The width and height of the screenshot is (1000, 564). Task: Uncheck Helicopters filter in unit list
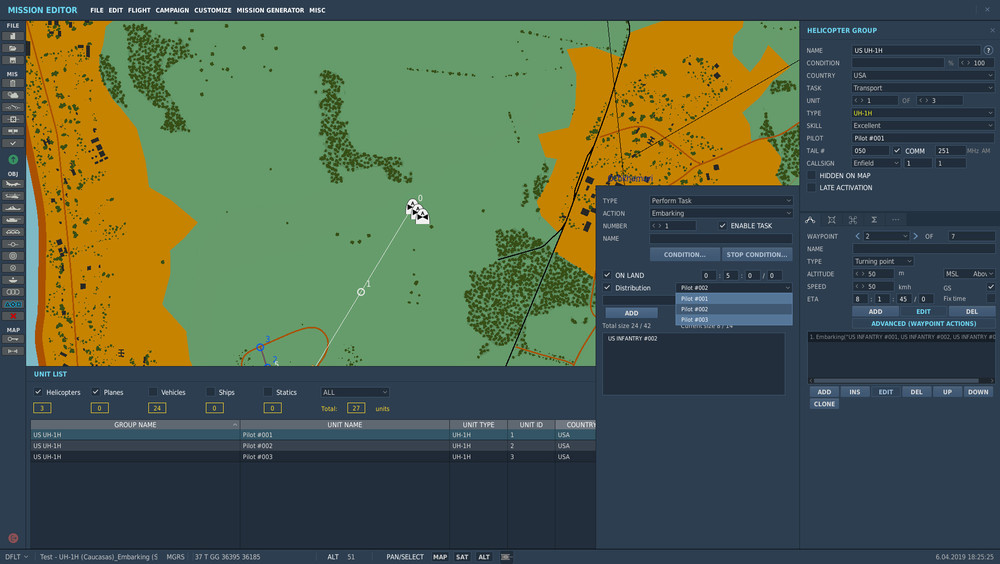38,392
